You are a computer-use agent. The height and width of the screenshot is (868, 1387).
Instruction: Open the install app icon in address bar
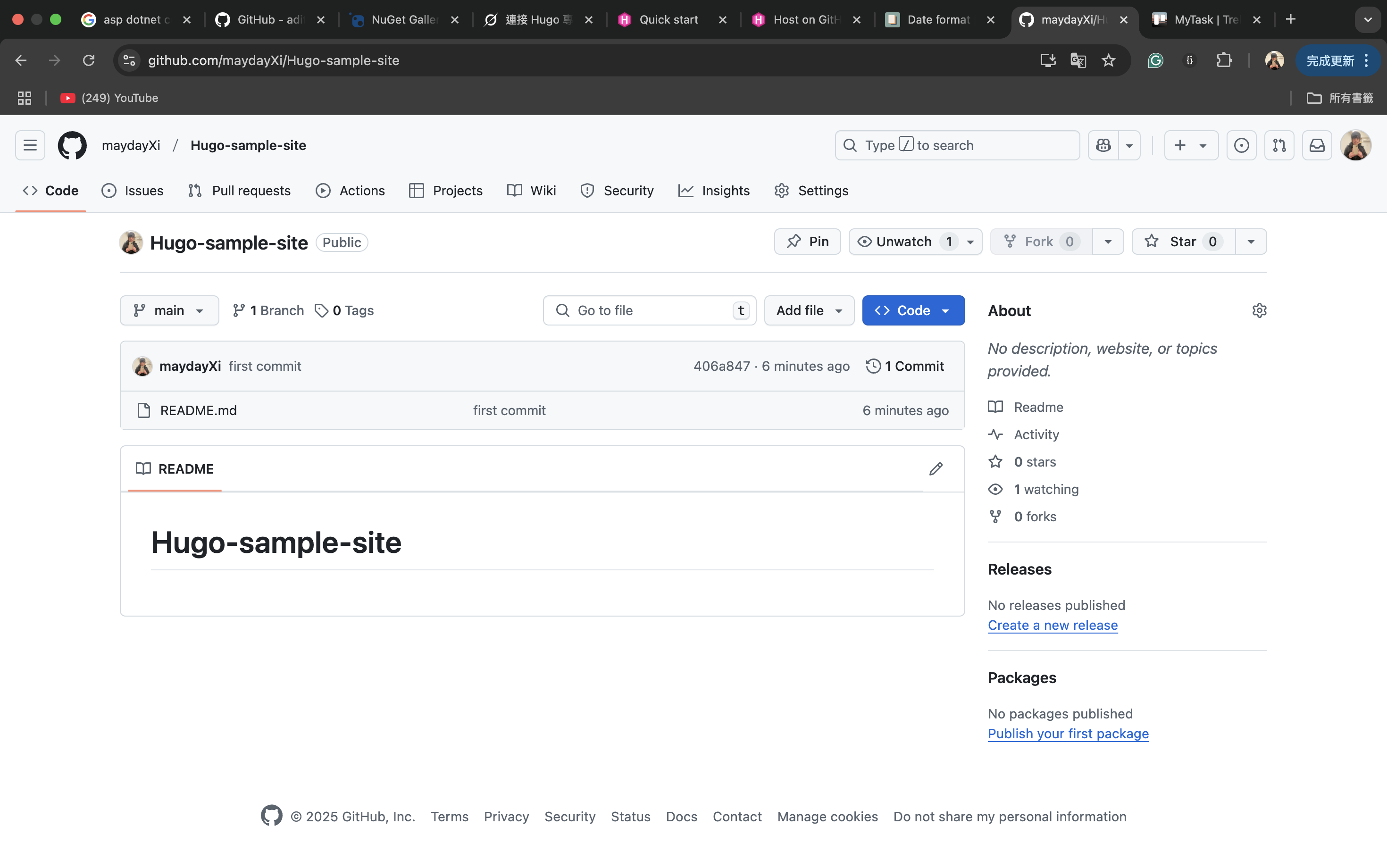tap(1048, 60)
